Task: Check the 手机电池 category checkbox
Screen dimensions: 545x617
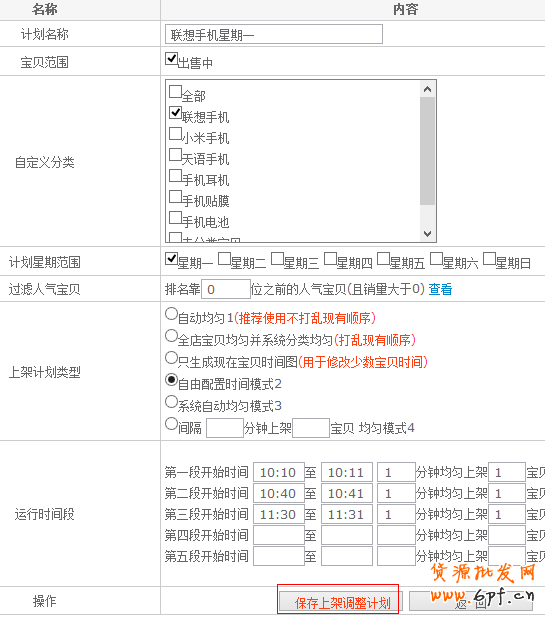Action: (175, 217)
